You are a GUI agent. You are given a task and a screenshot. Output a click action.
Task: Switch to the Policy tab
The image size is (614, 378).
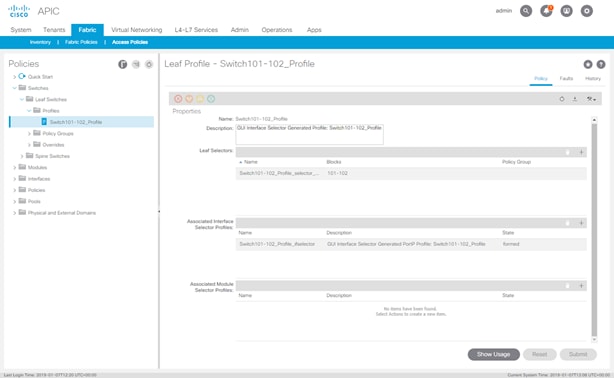(x=541, y=79)
